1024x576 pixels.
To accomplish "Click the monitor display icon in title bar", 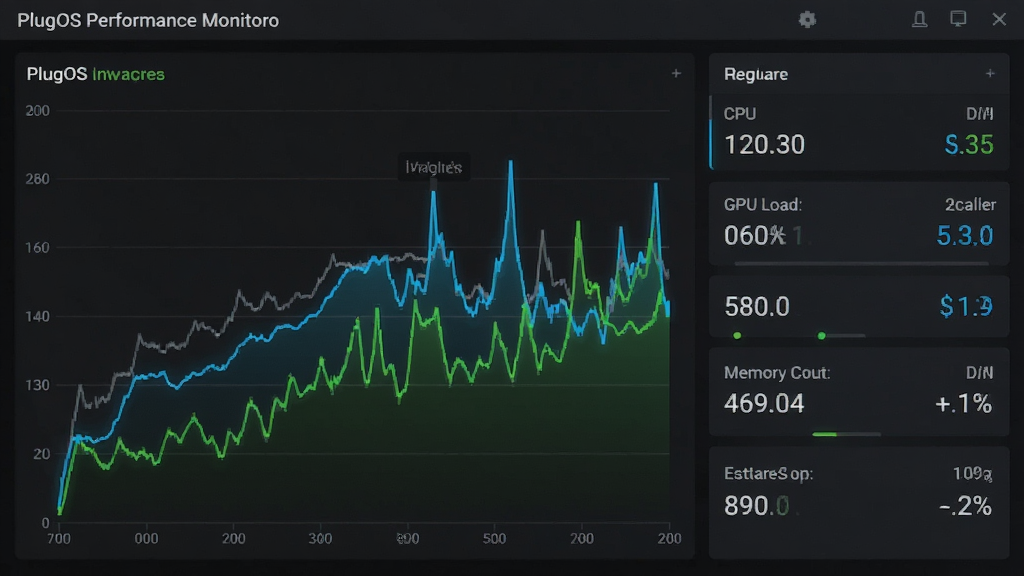I will [x=958, y=19].
